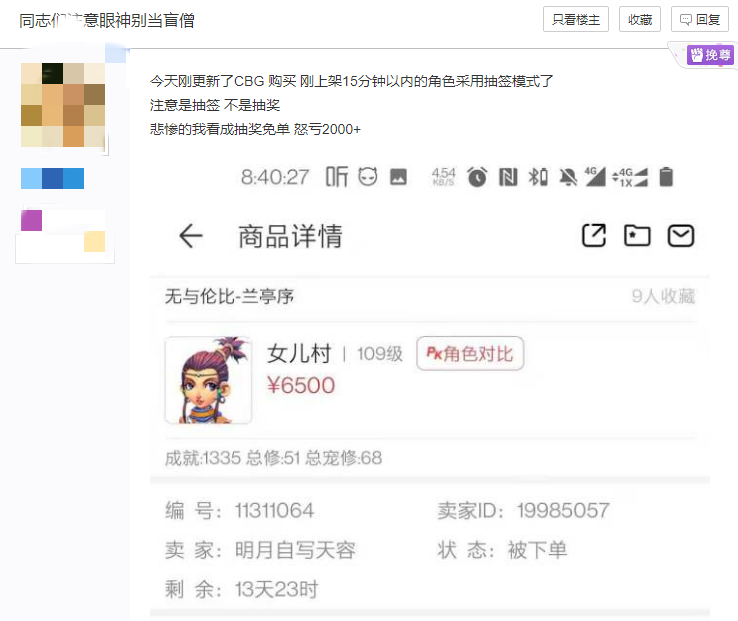This screenshot has width=738, height=621.
Task: Click the 女儿村 school name
Action: click(x=299, y=354)
